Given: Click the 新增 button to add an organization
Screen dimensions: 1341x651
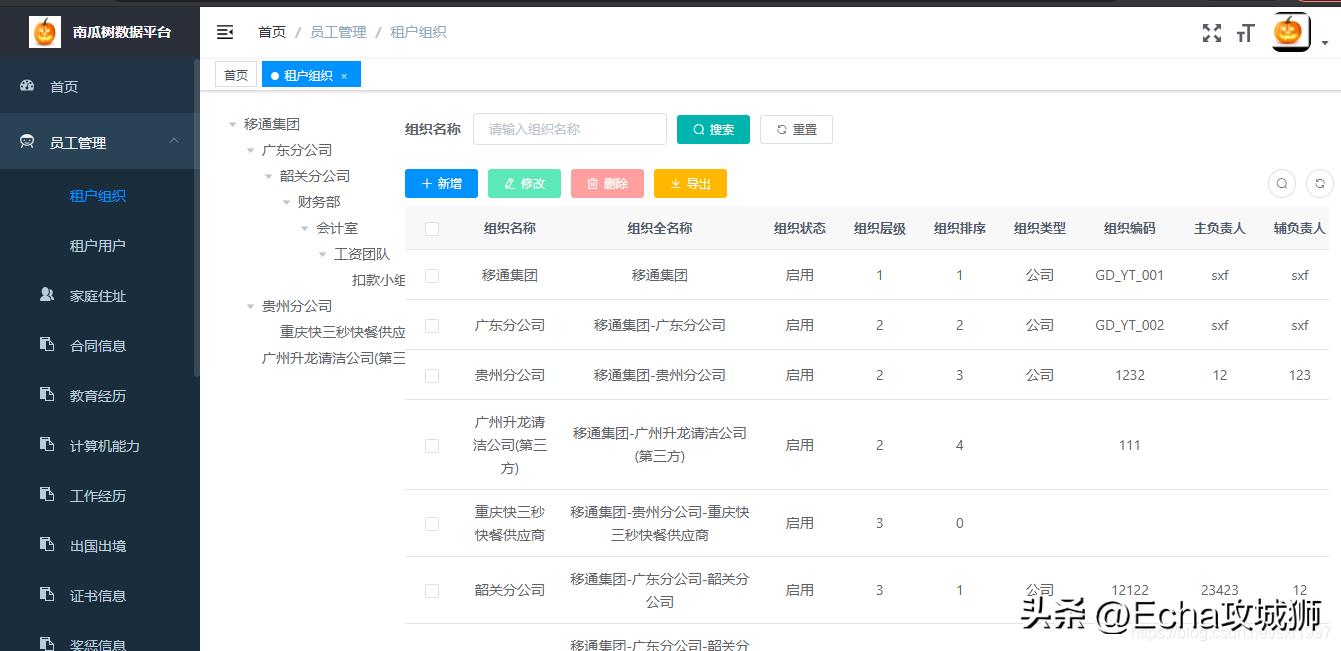Looking at the screenshot, I should pos(440,183).
